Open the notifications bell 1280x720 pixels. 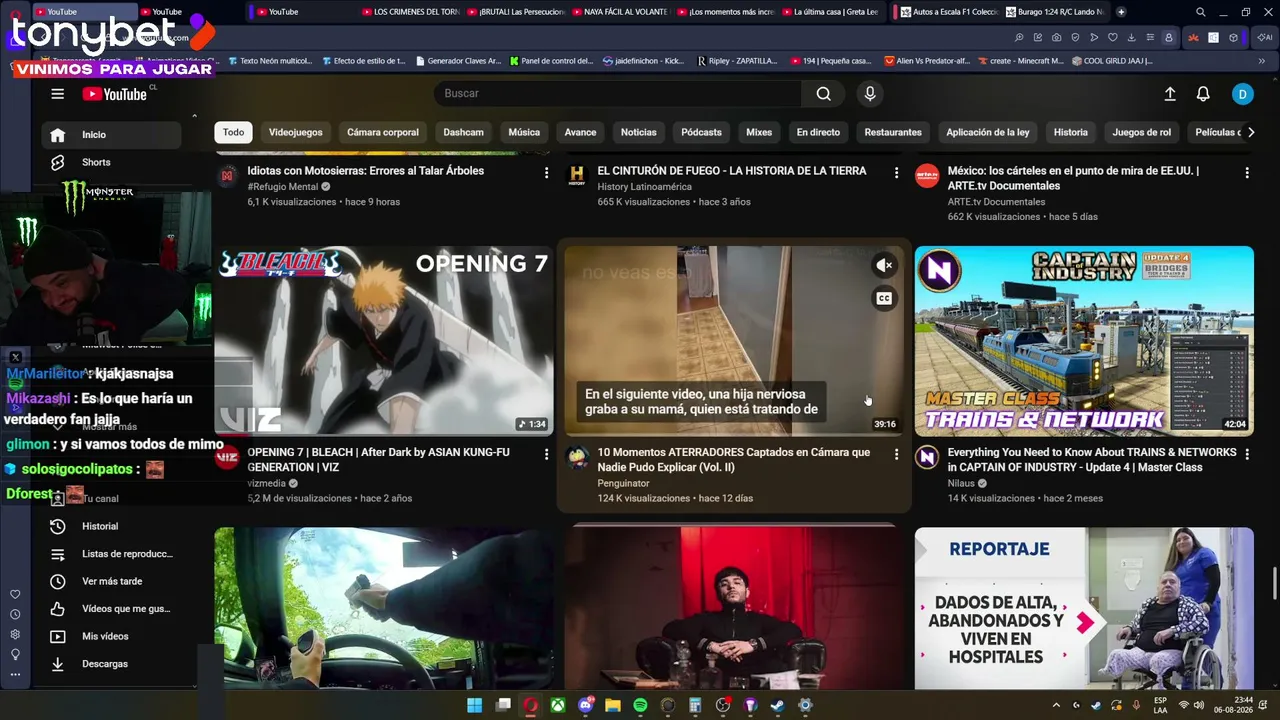1203,94
